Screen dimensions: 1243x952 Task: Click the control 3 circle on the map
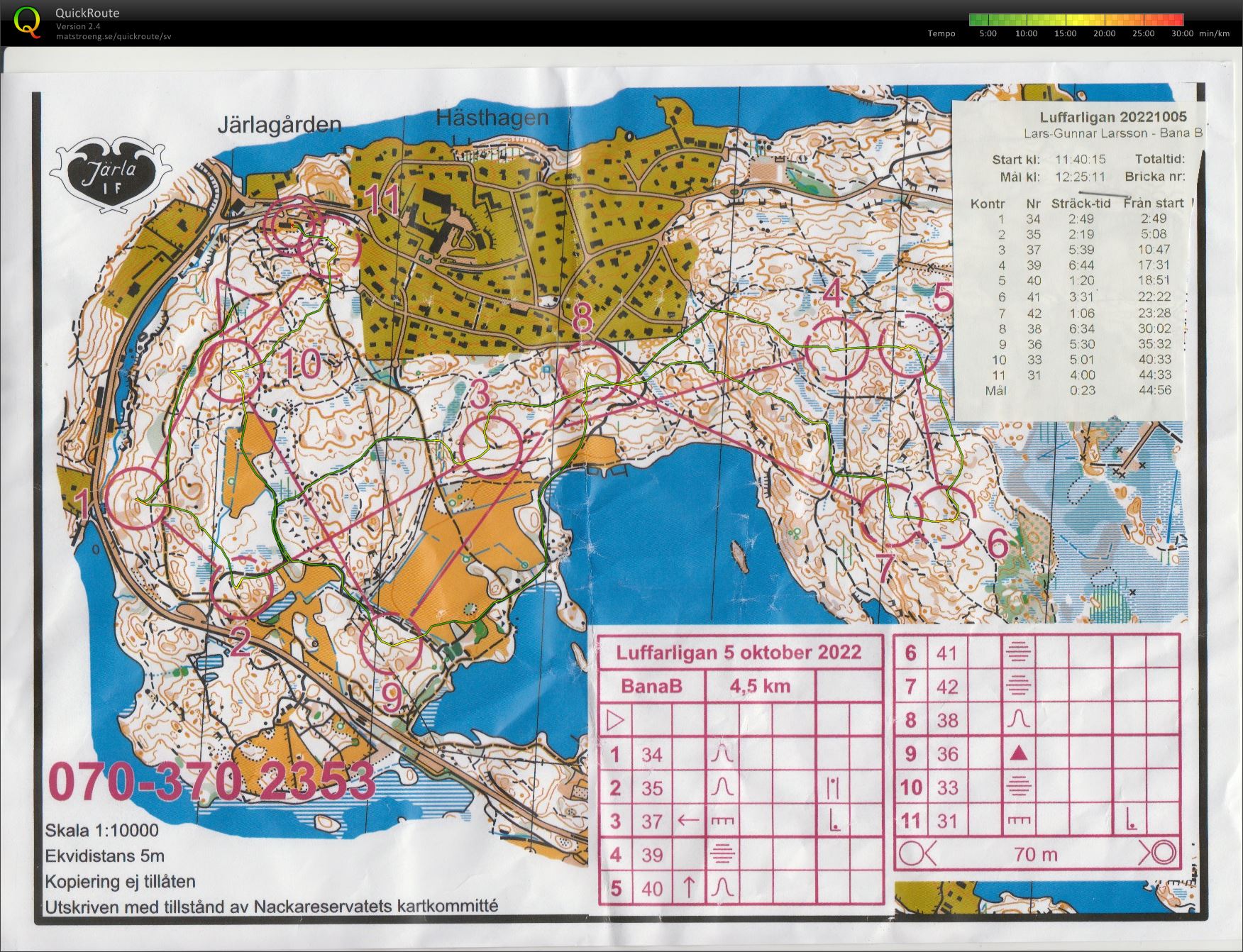tap(491, 447)
